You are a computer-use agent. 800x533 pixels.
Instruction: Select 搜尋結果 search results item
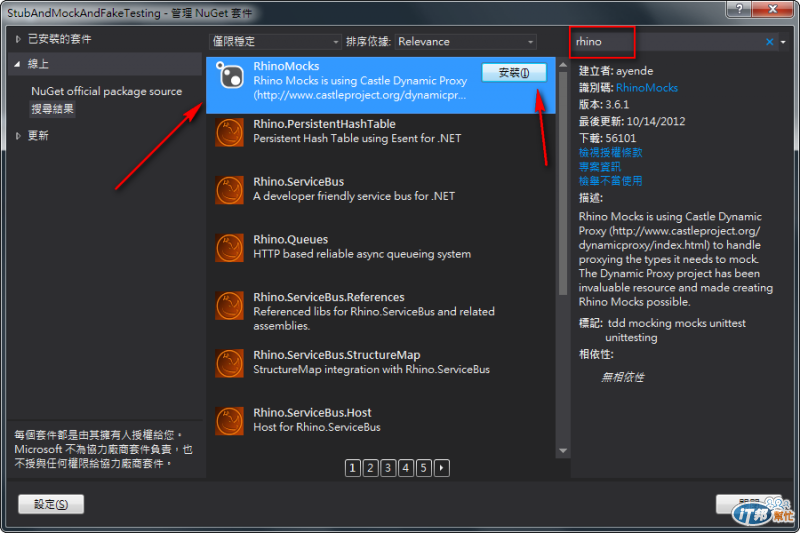tap(53, 109)
